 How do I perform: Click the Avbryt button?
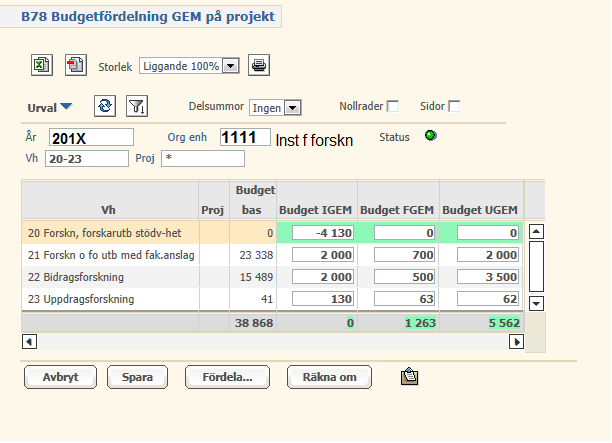pos(60,377)
